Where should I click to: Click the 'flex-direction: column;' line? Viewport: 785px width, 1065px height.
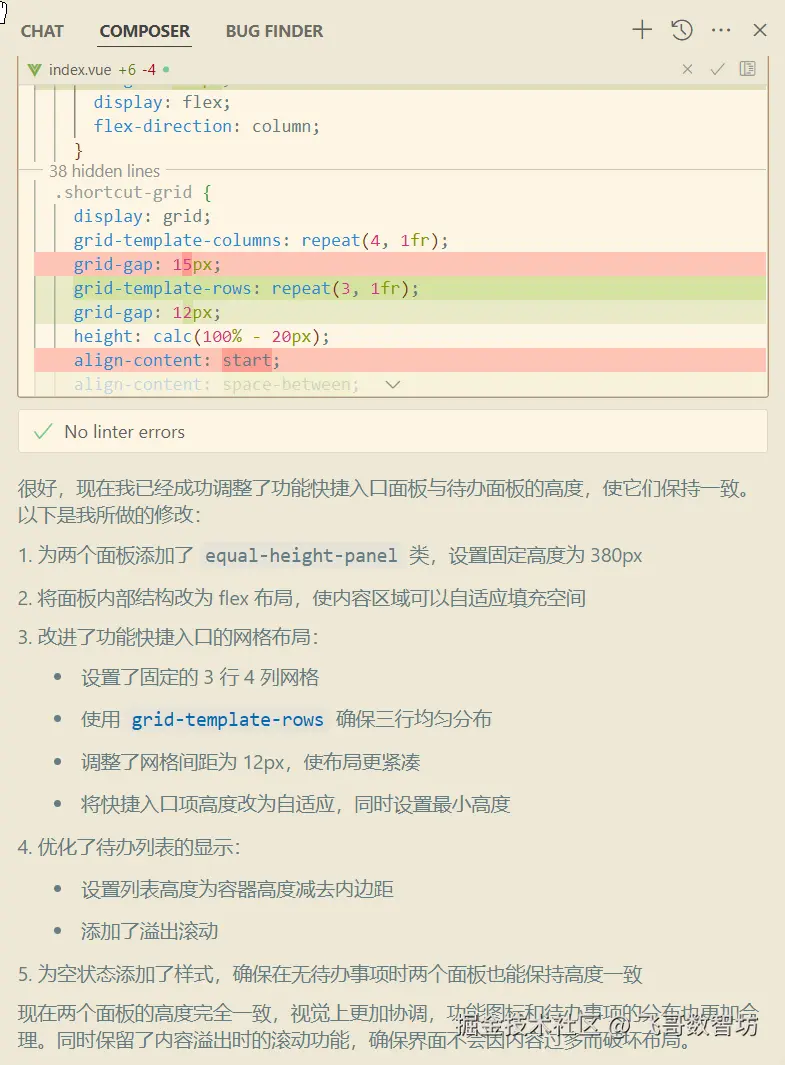[206, 126]
